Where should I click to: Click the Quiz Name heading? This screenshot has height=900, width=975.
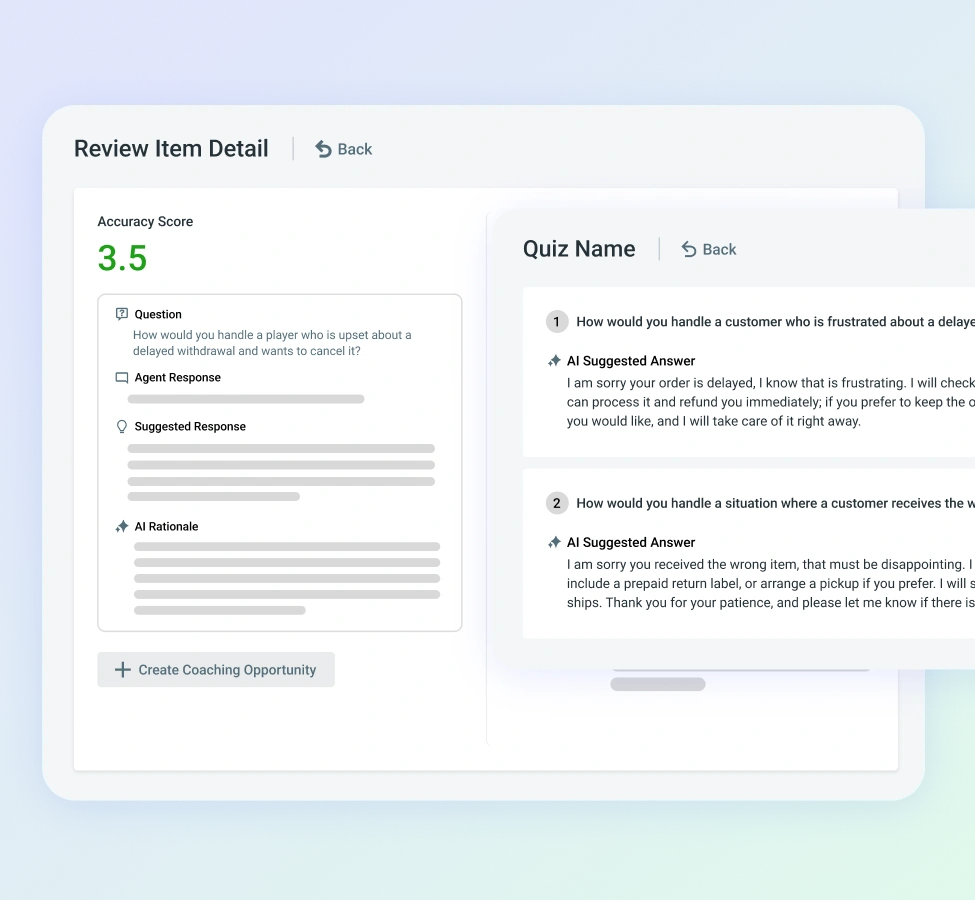(579, 249)
